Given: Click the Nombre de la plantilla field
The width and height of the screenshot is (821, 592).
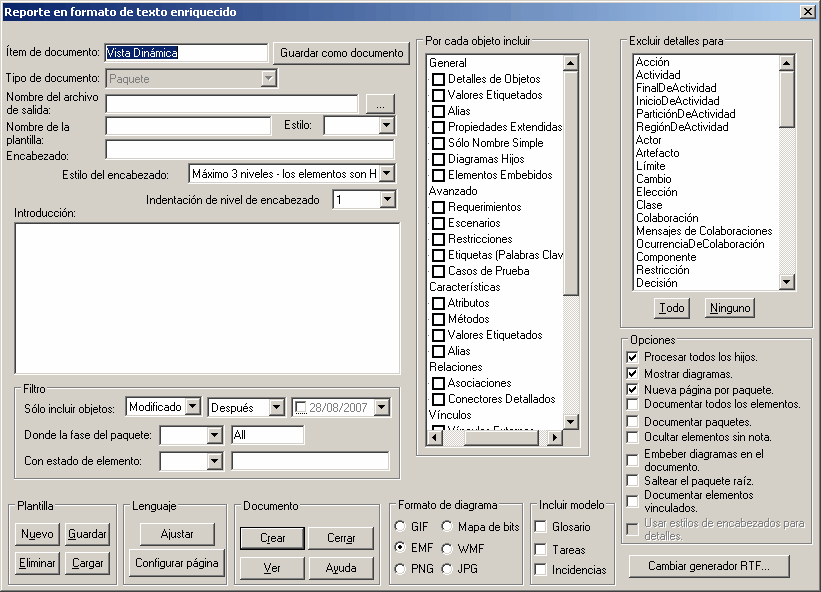Looking at the screenshot, I should click(x=188, y=126).
